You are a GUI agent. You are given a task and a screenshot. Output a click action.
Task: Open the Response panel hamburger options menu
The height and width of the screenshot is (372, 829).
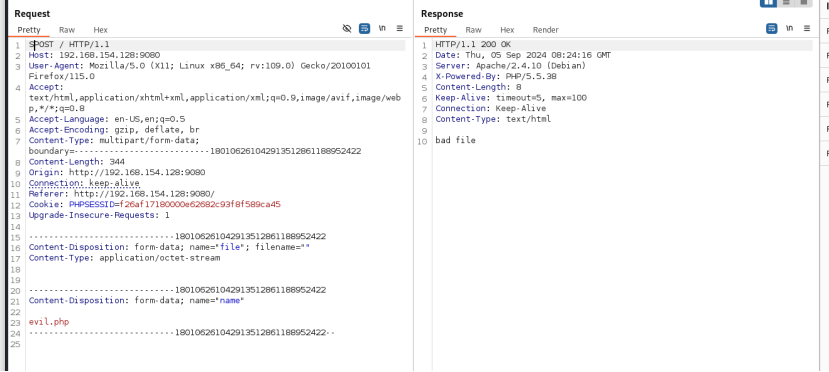click(x=807, y=29)
